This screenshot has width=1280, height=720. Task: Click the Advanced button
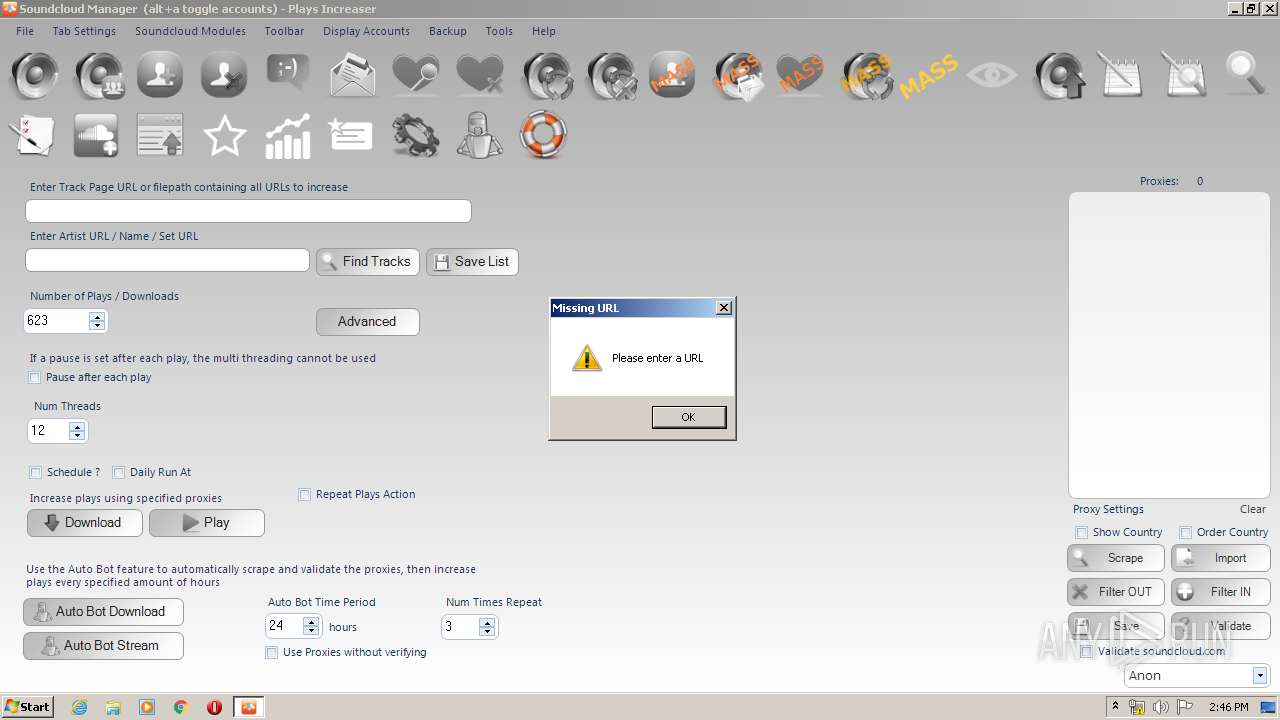(367, 322)
